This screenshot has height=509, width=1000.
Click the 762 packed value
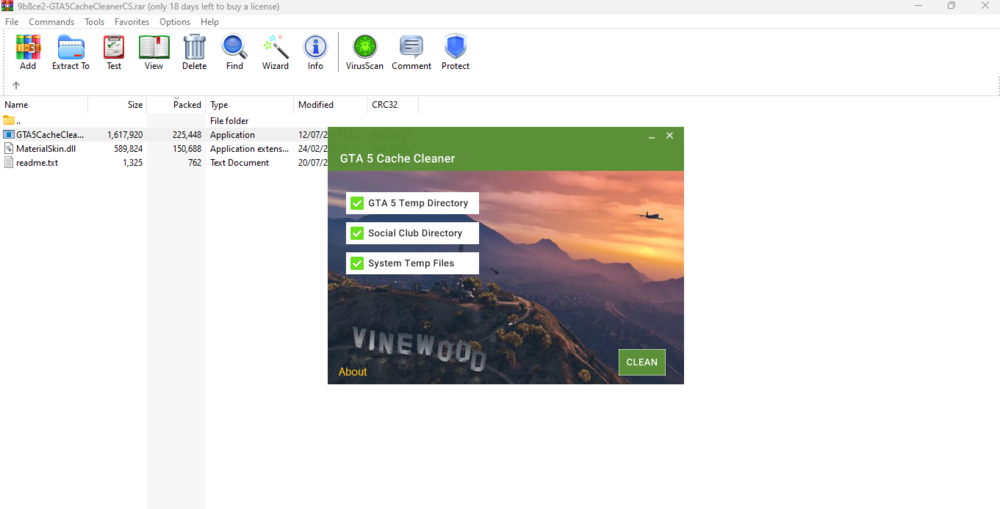coord(195,163)
